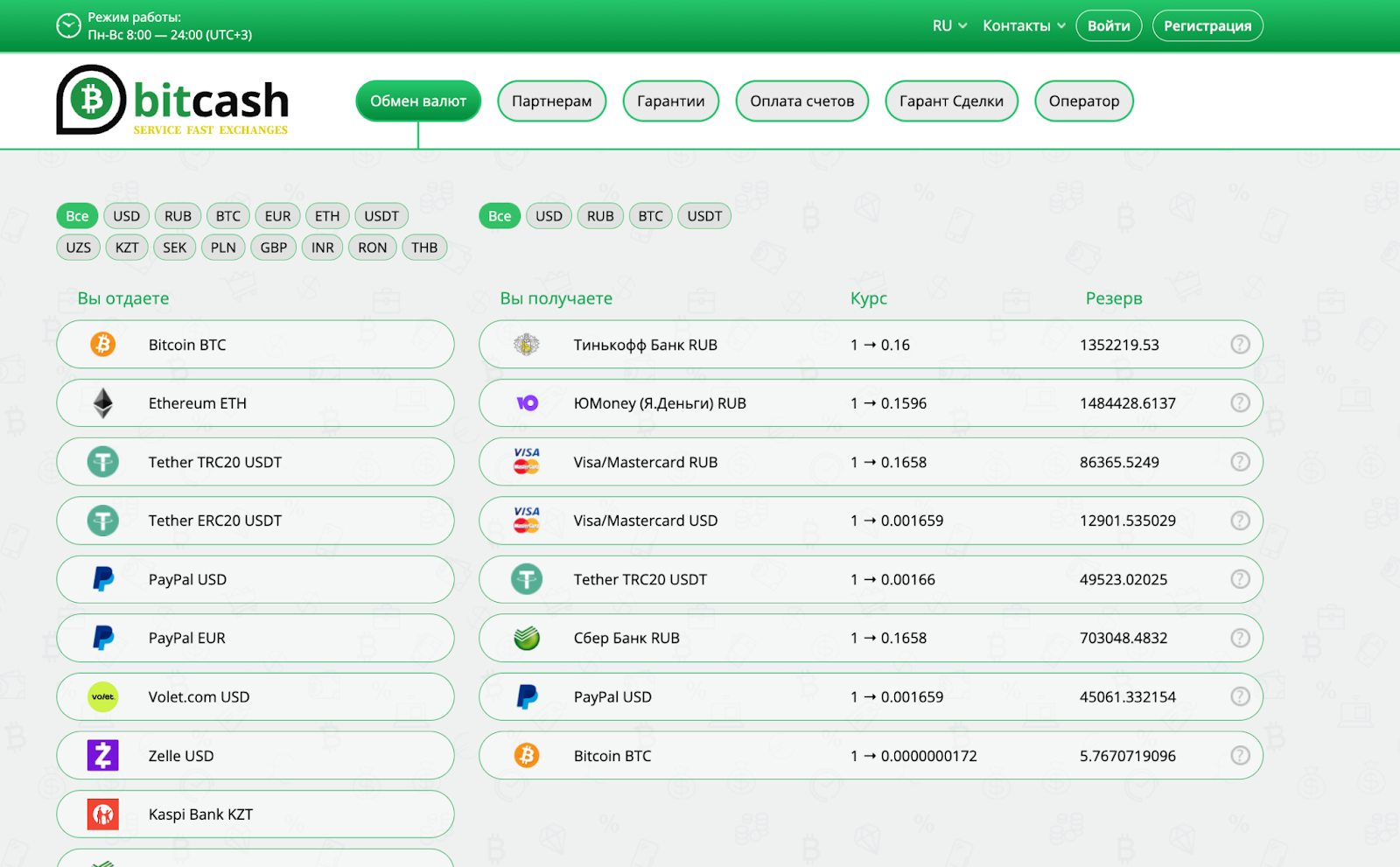Filter give currencies by THB

tap(424, 248)
